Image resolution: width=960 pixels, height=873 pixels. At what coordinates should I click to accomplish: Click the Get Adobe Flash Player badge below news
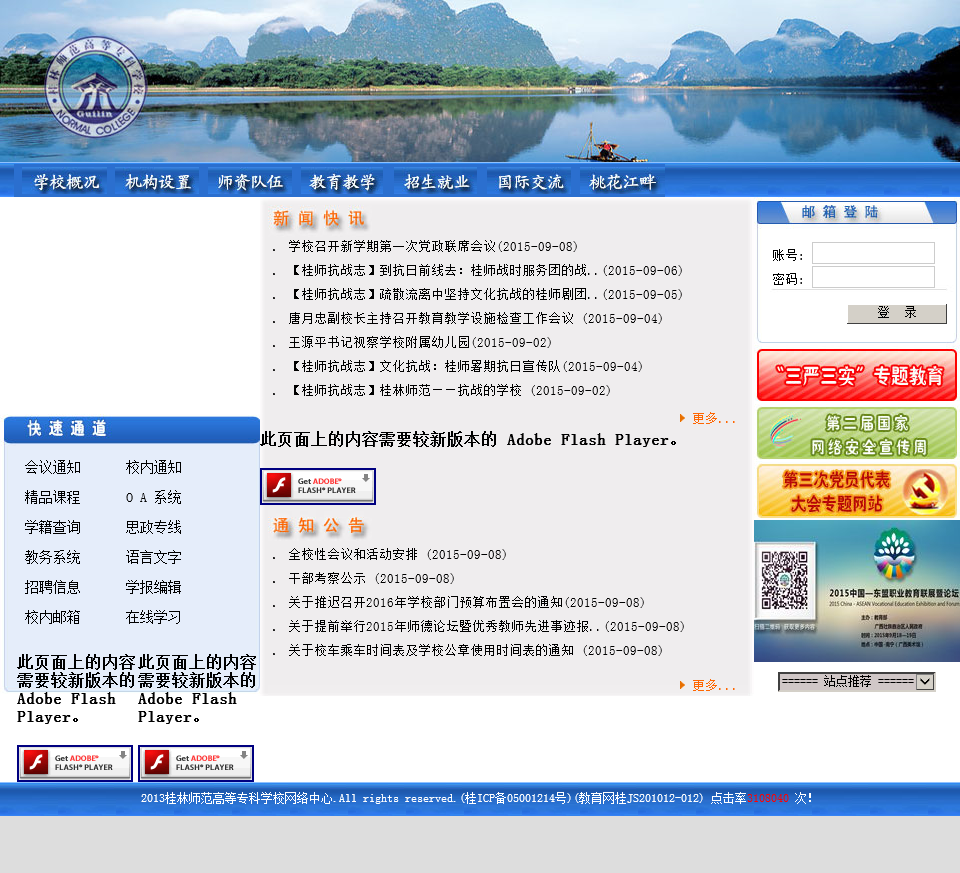tap(318, 486)
